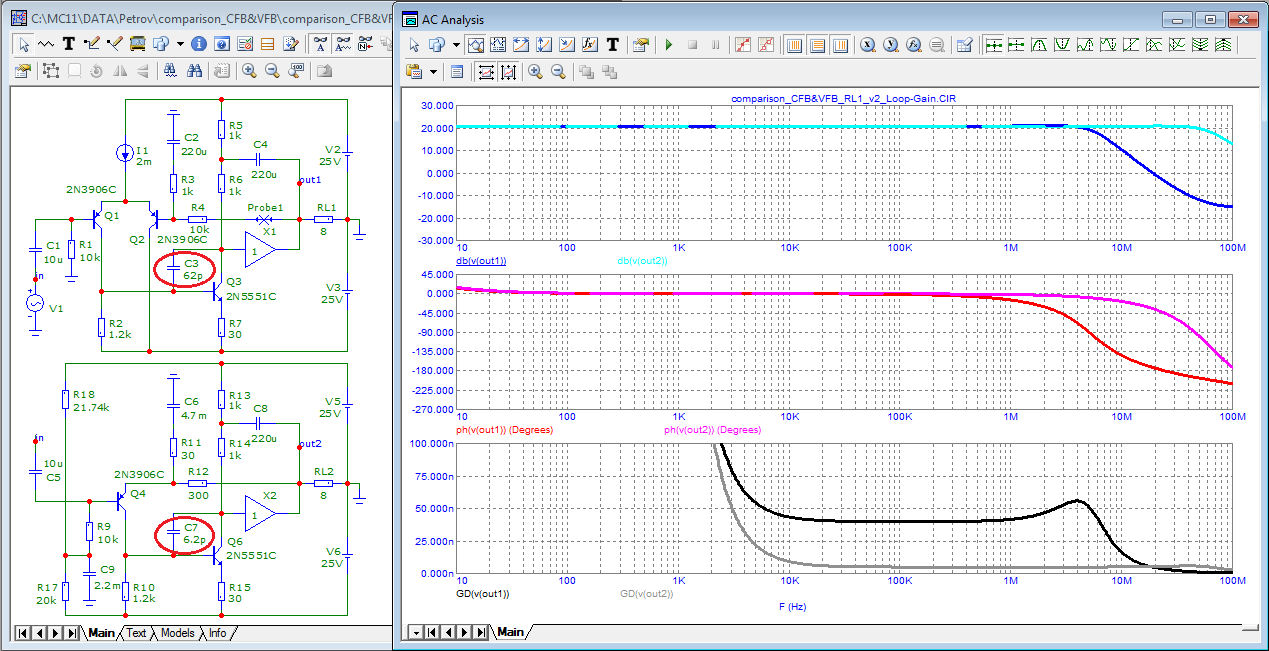Open the page list dropdown at the AC Analysis bottom left

[414, 632]
